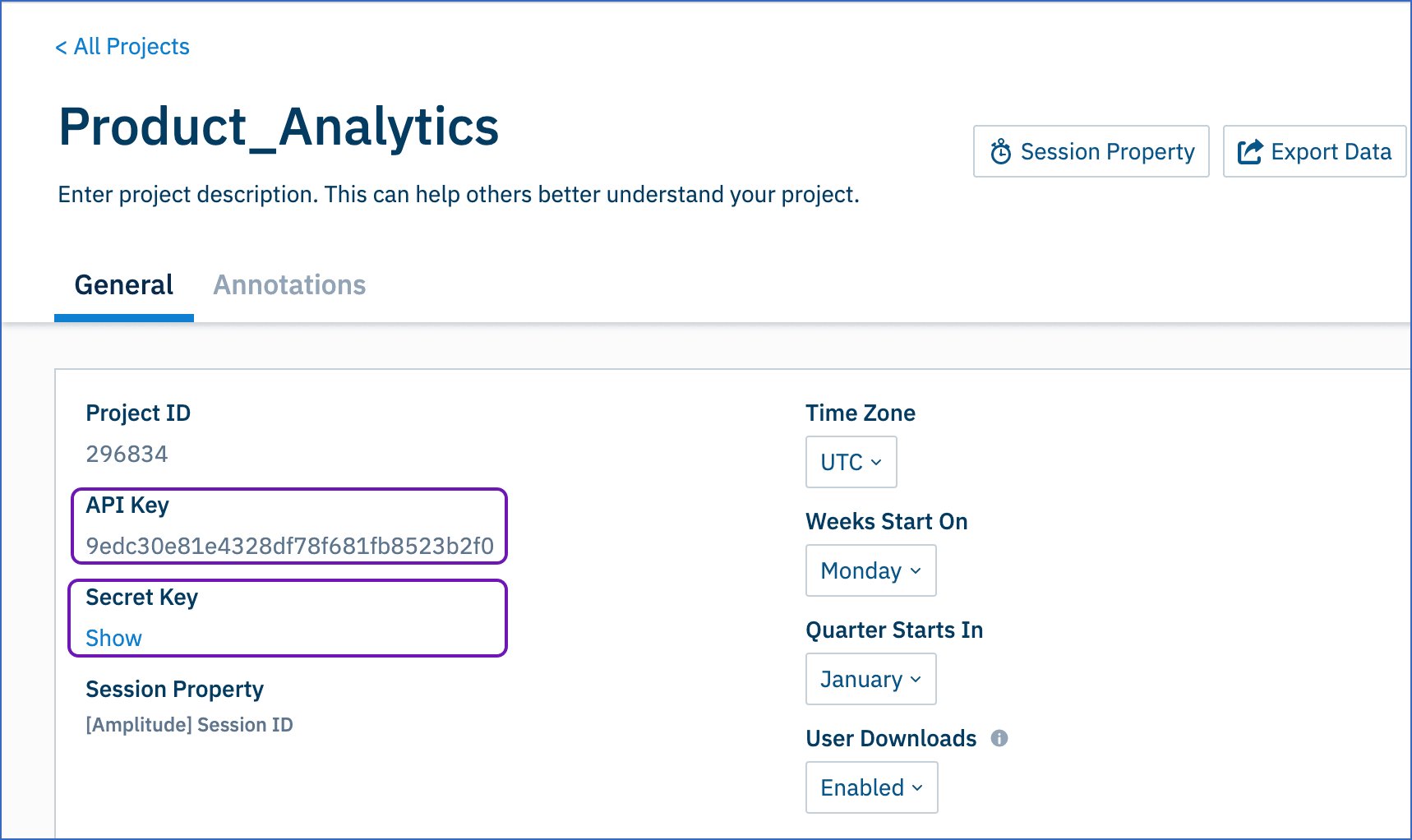Select the General tab
Screen dimensions: 1412x840
tap(124, 285)
